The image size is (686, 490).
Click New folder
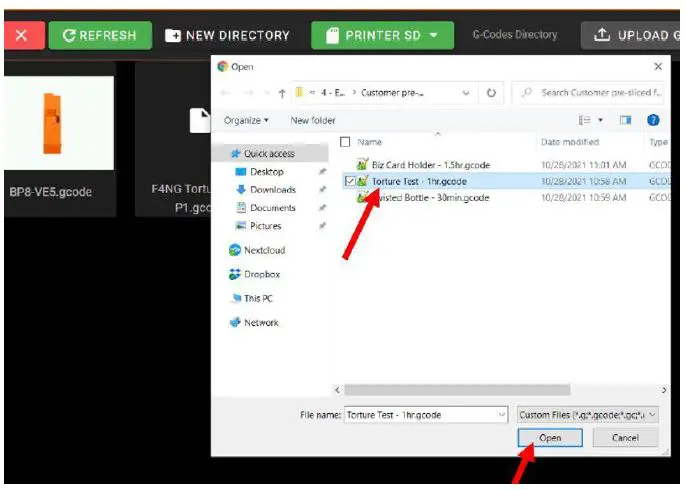(313, 120)
